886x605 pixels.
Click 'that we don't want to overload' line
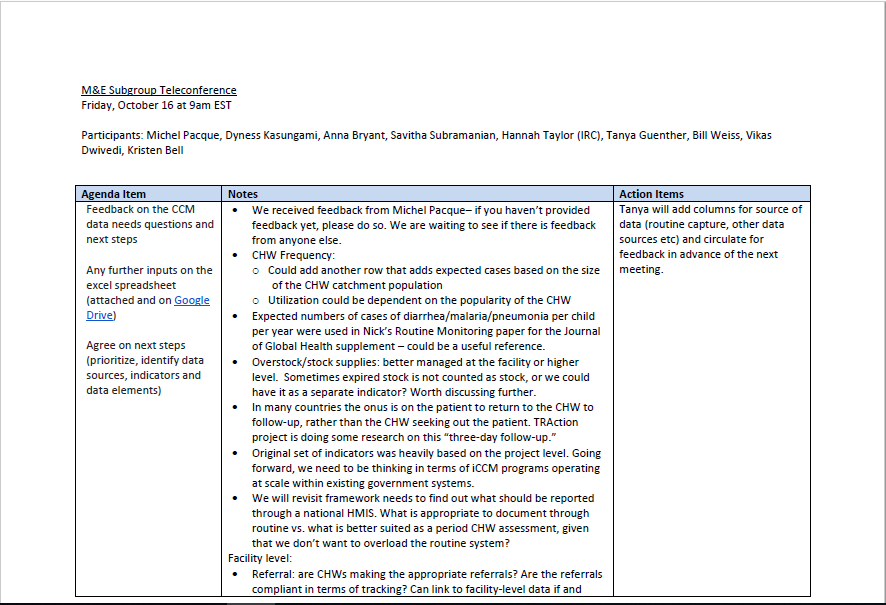(381, 543)
